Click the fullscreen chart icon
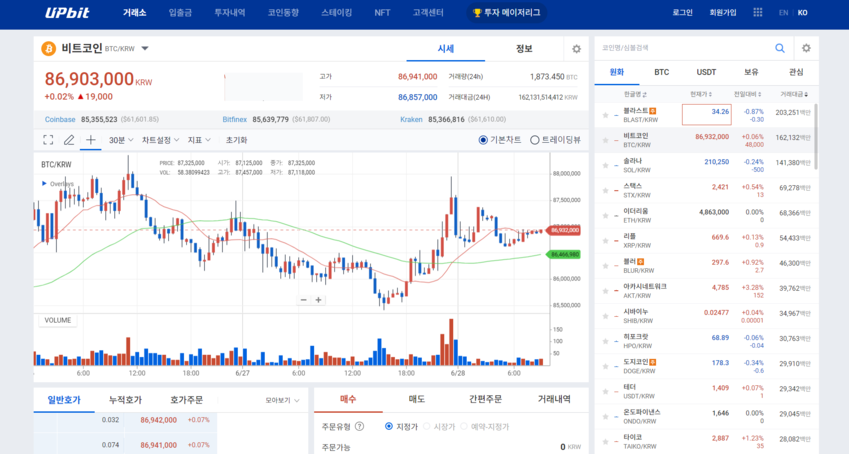Image resolution: width=849 pixels, height=454 pixels. coord(47,140)
